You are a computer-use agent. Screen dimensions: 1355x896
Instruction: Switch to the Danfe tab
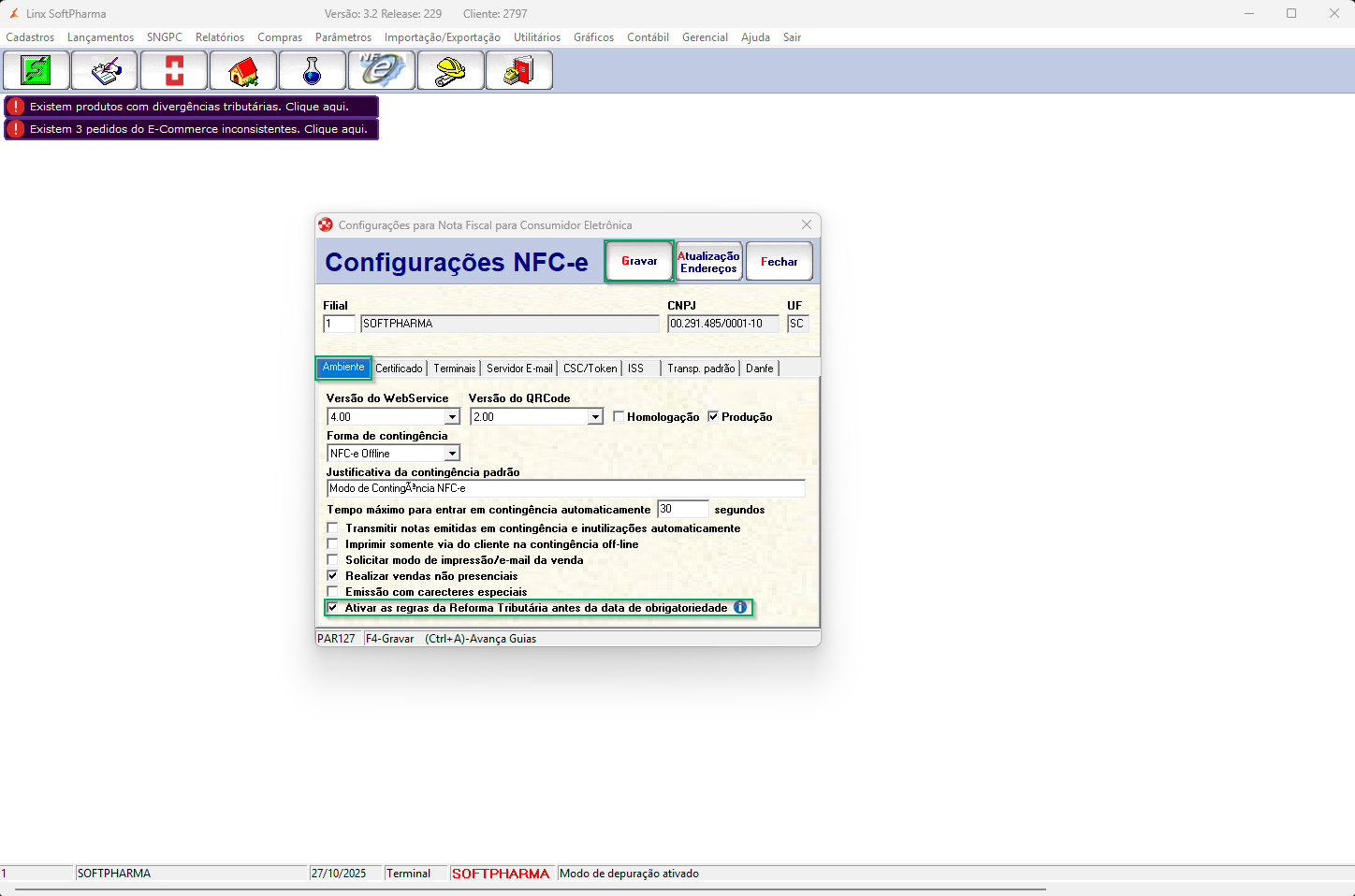(760, 369)
